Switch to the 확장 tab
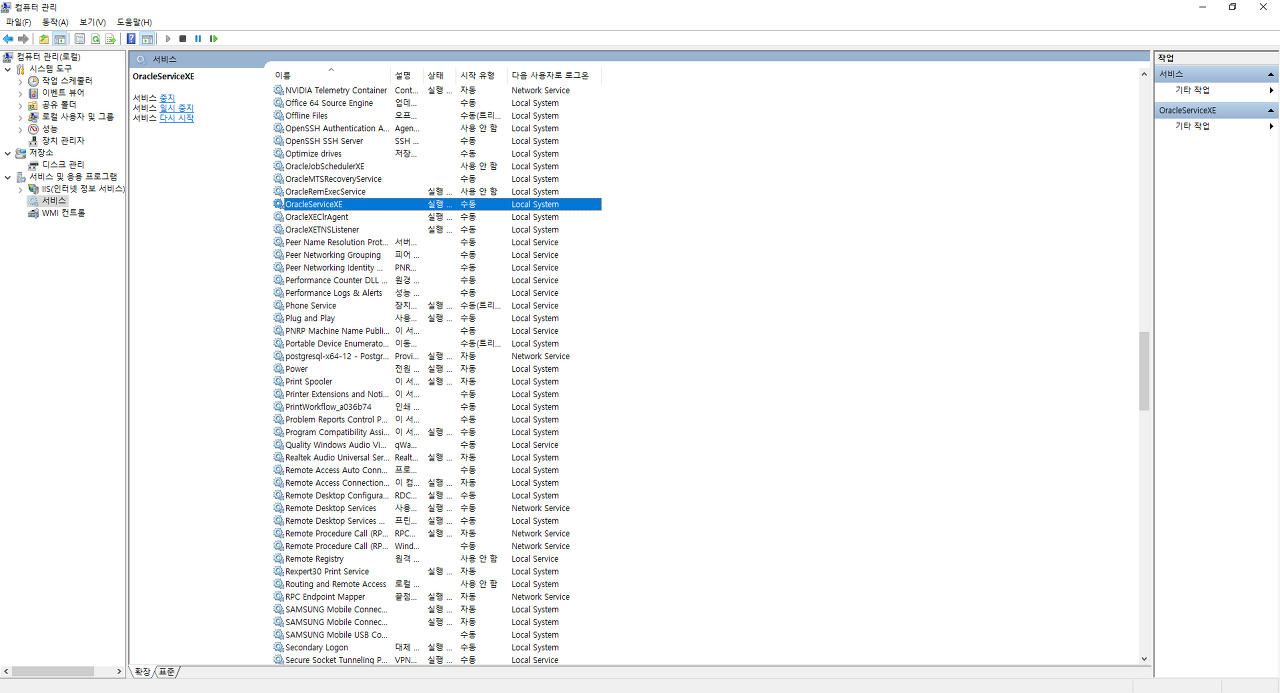Viewport: 1280px width, 693px height. (143, 671)
